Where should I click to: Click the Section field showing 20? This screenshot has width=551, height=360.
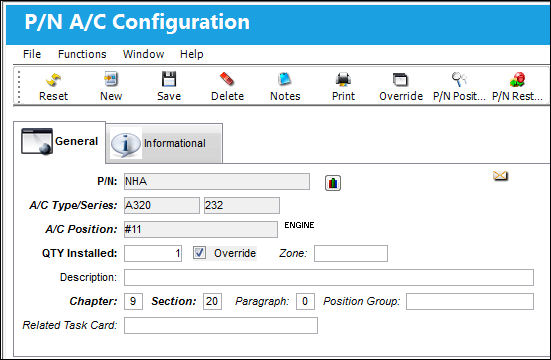(212, 301)
